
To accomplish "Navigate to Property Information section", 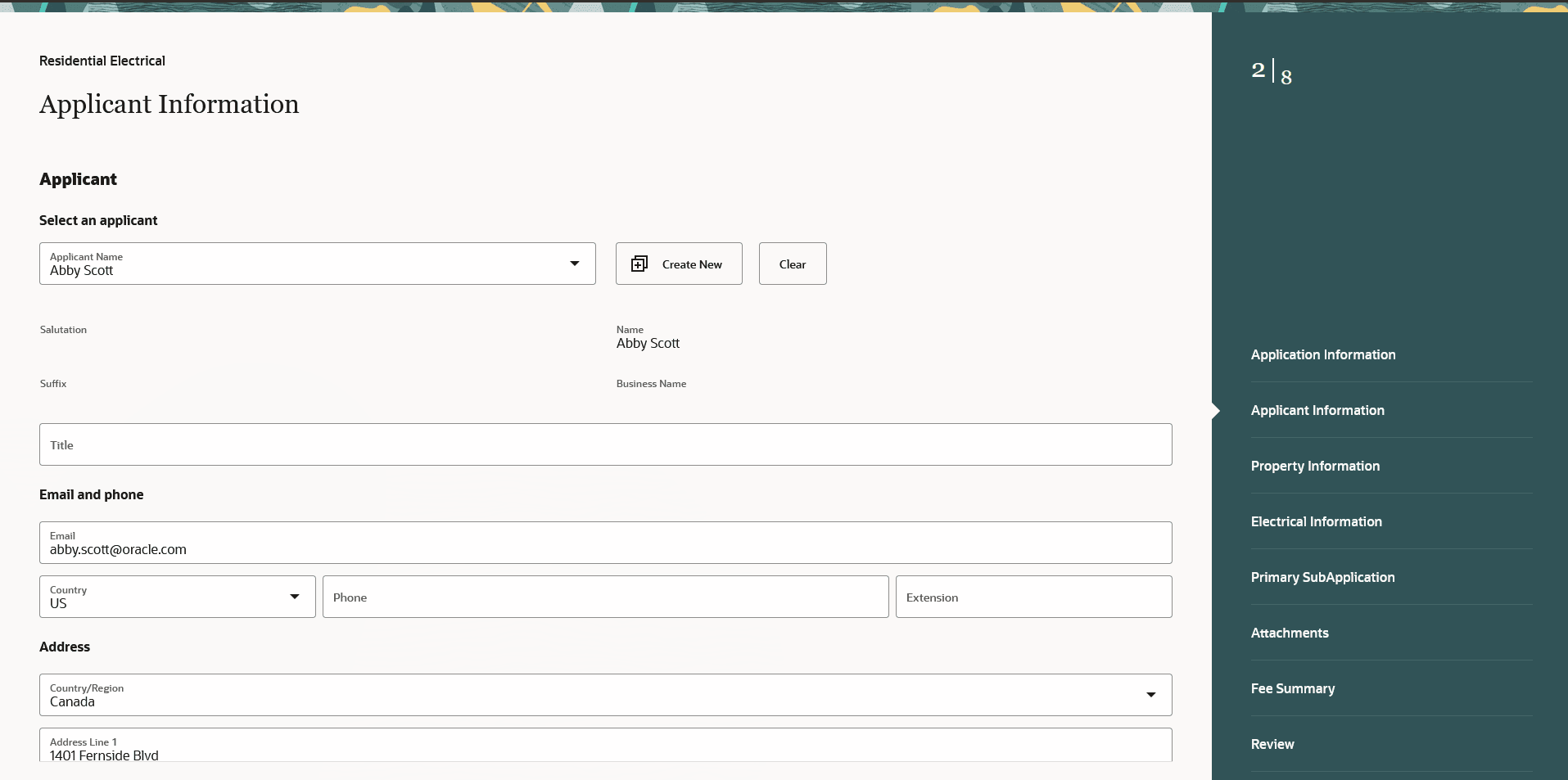I will (1315, 466).
